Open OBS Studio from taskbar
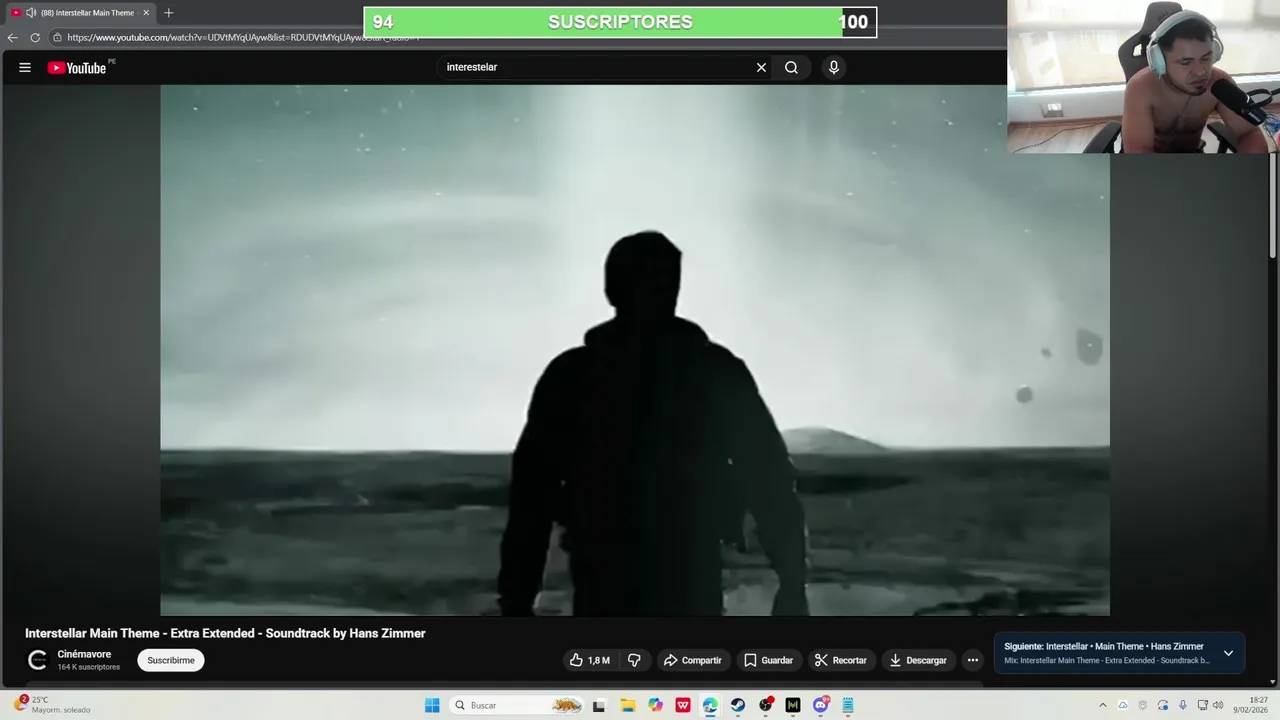 coord(766,705)
